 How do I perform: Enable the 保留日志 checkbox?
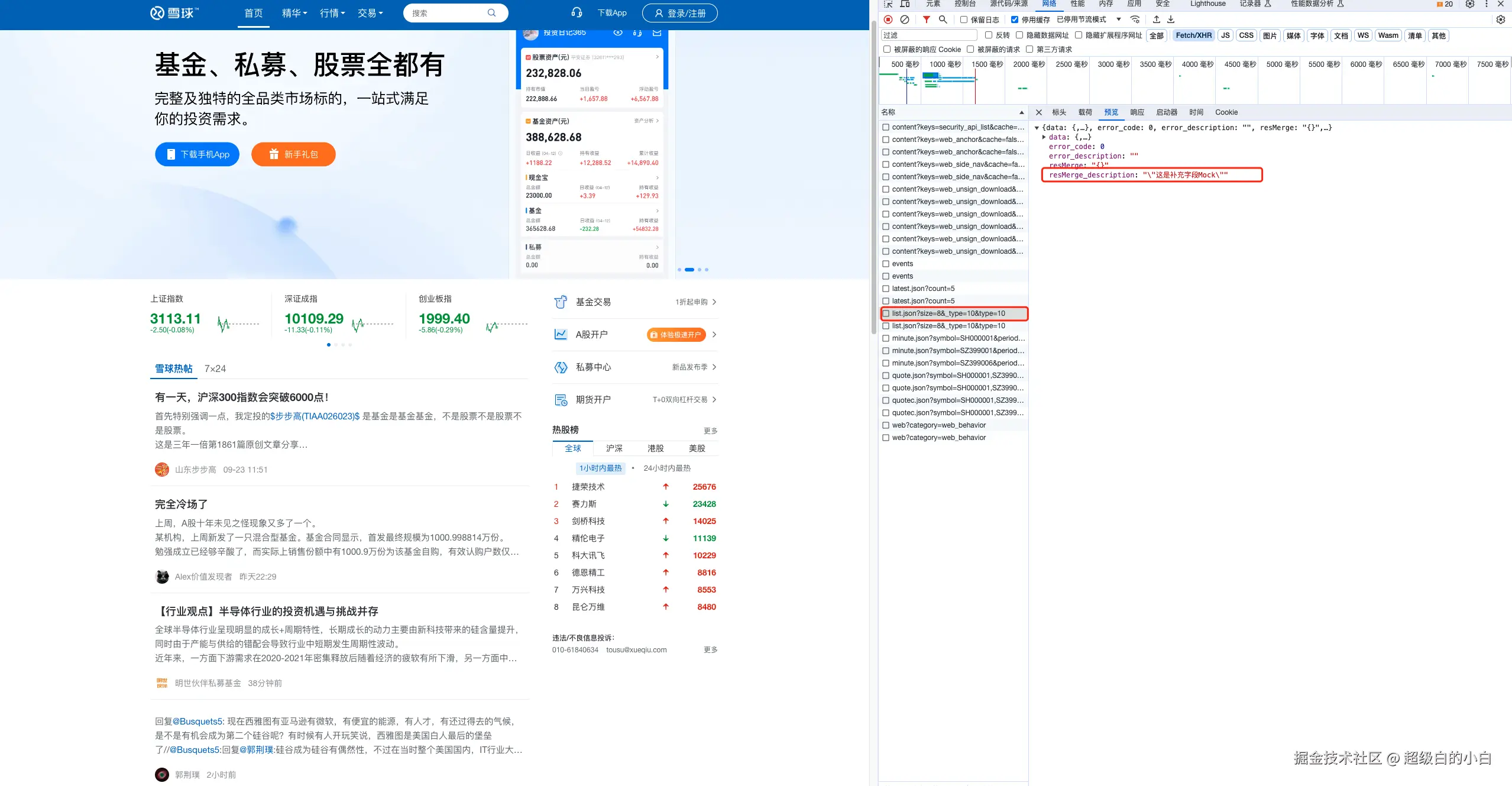click(x=964, y=20)
